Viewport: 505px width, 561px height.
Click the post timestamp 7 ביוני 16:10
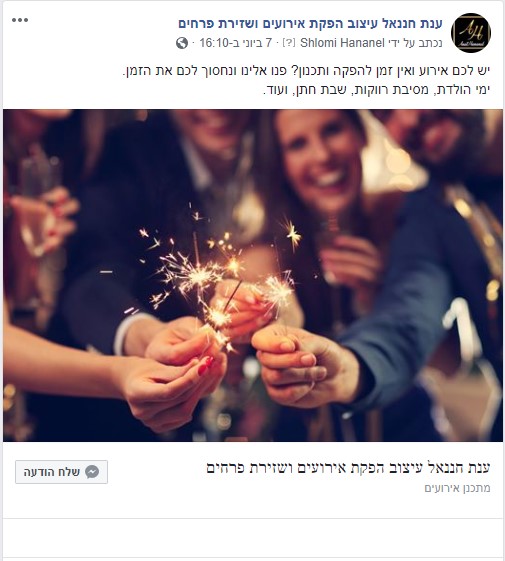coord(235,43)
